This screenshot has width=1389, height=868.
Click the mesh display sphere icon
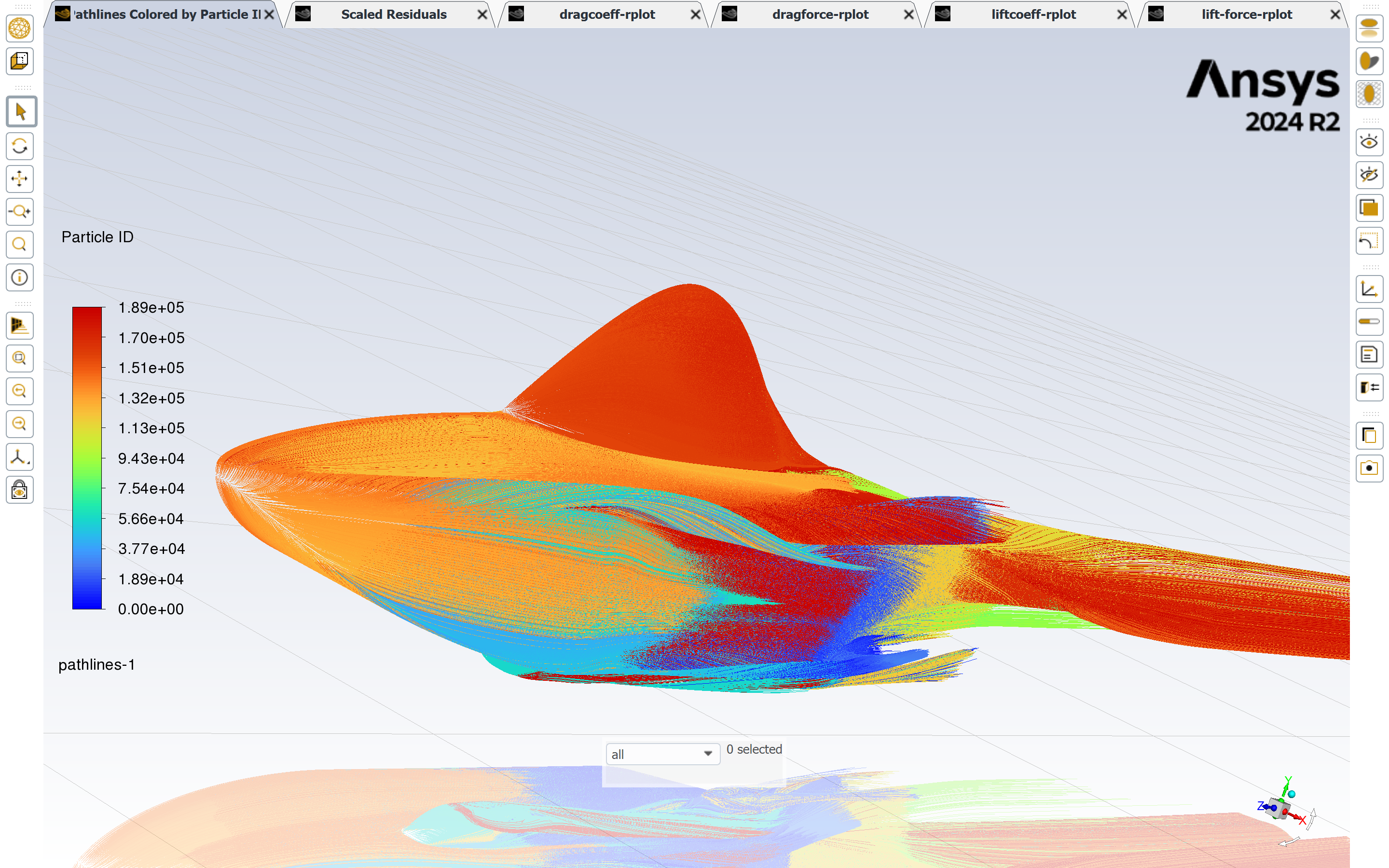[x=19, y=28]
